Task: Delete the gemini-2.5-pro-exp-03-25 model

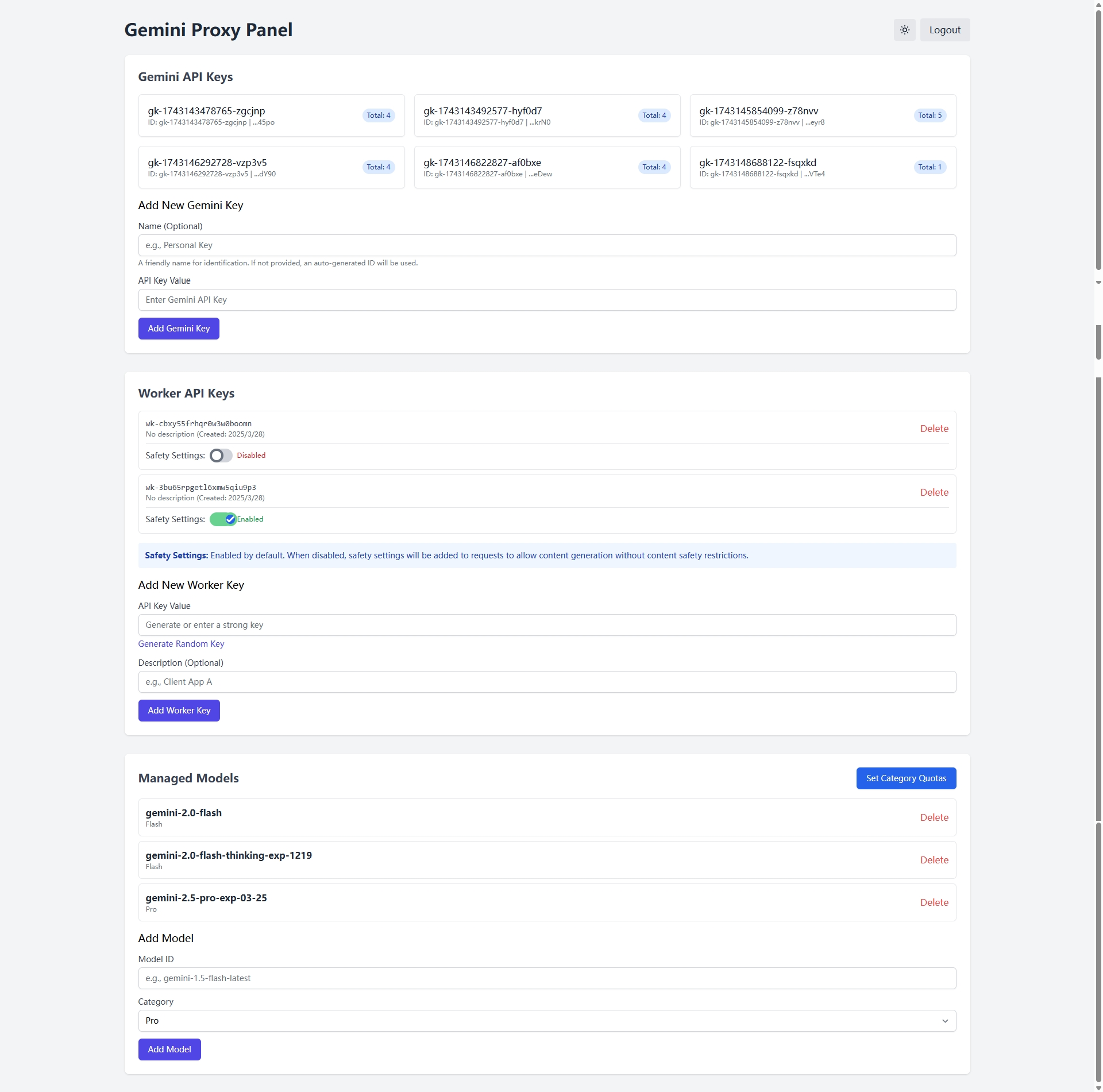Action: click(934, 902)
